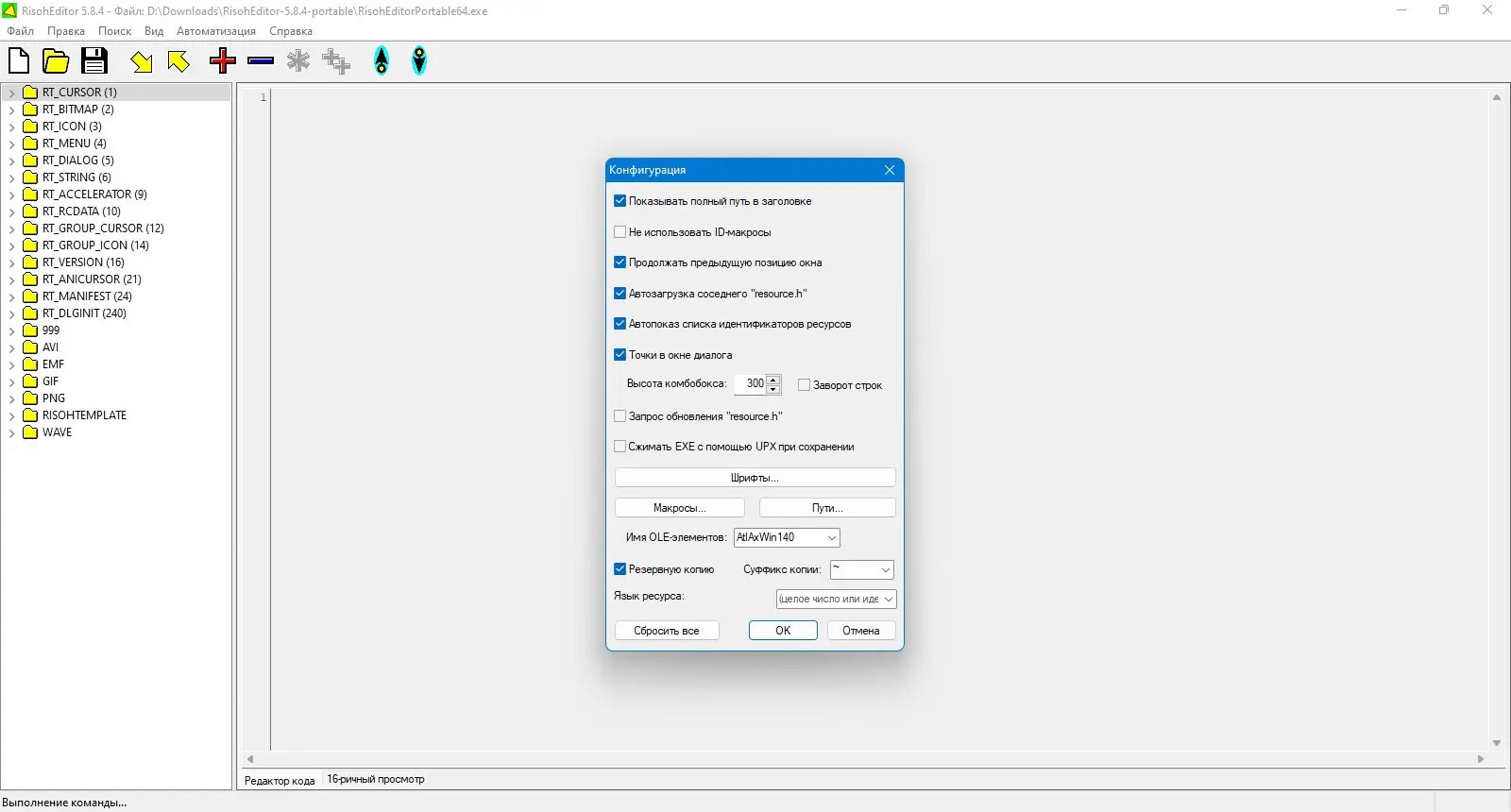
Task: Expand the RT_ANICURSOR (21) tree node
Action: click(11, 279)
